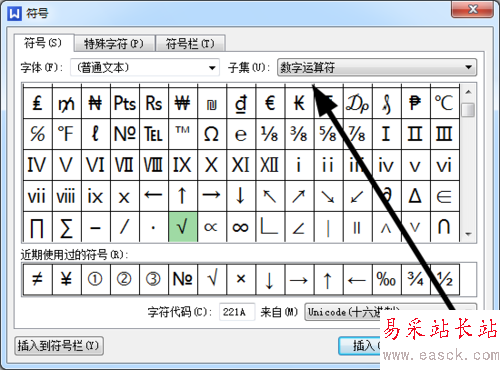500x370 pixels.
Task: Open the 来自 Unicode source dropdown
Action: 390,312
